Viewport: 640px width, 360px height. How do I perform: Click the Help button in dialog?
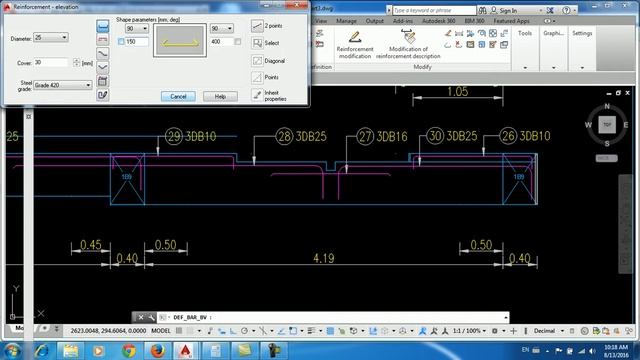(x=220, y=96)
